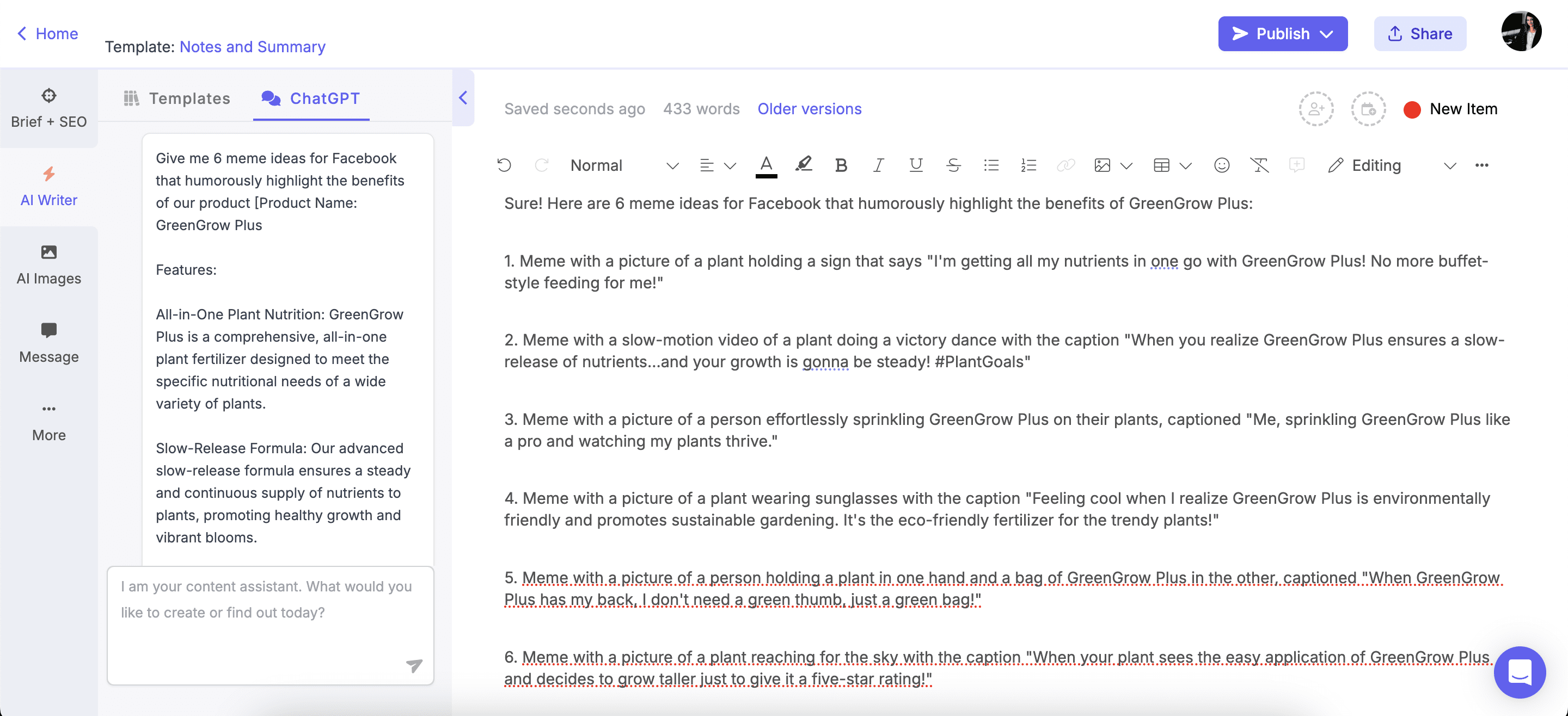
Task: Open the Brief + SEO panel
Action: 48,108
